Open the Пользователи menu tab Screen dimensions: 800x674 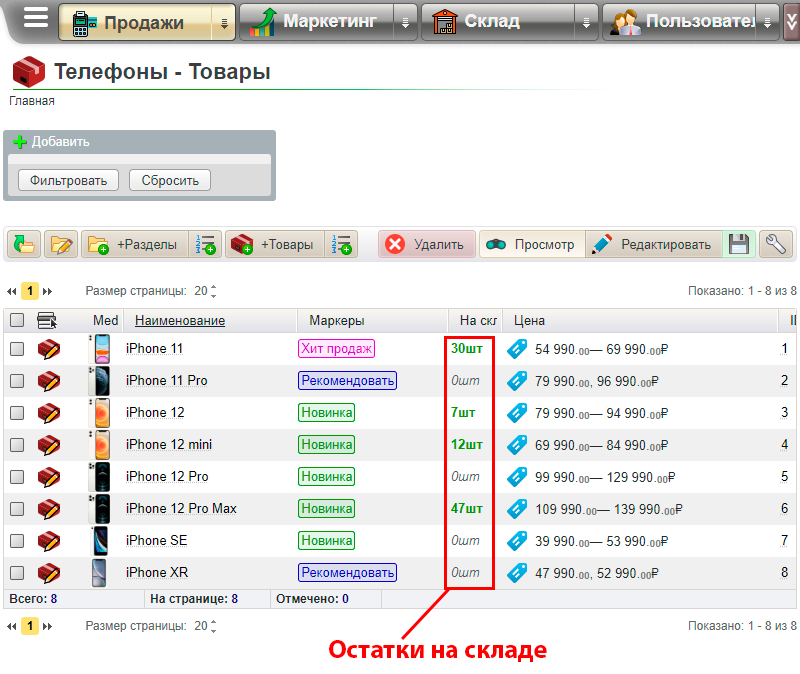click(679, 22)
